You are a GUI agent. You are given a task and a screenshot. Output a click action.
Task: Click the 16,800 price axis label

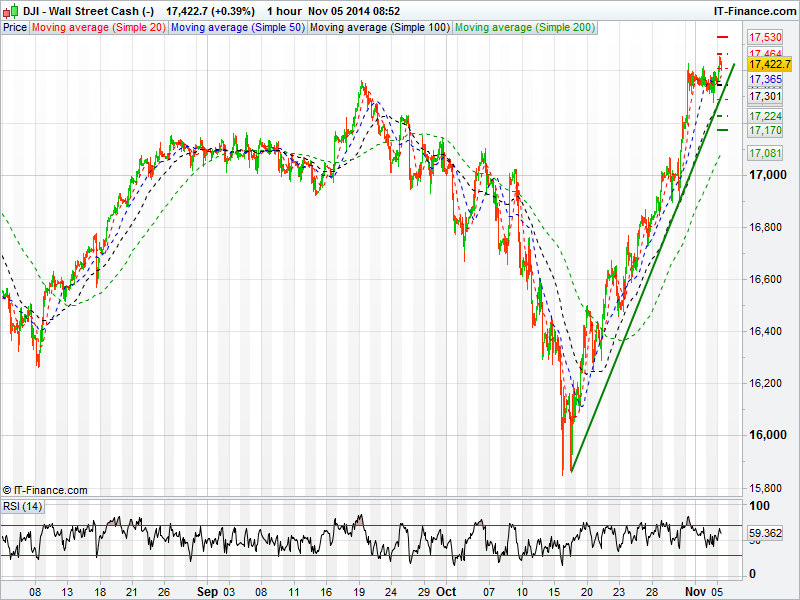(x=765, y=227)
